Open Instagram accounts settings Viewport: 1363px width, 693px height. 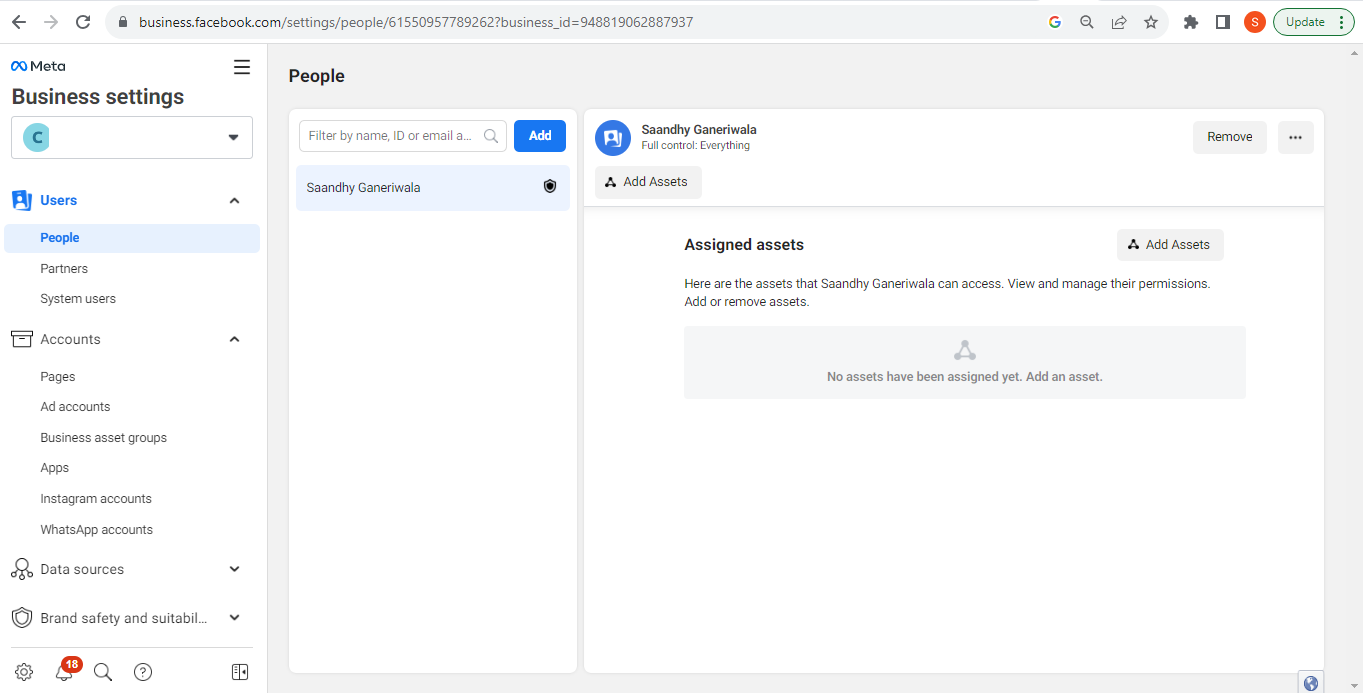[96, 499]
